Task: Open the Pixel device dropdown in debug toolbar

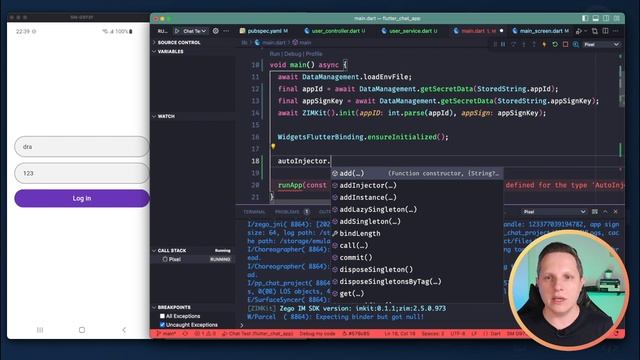Action: tap(602, 44)
